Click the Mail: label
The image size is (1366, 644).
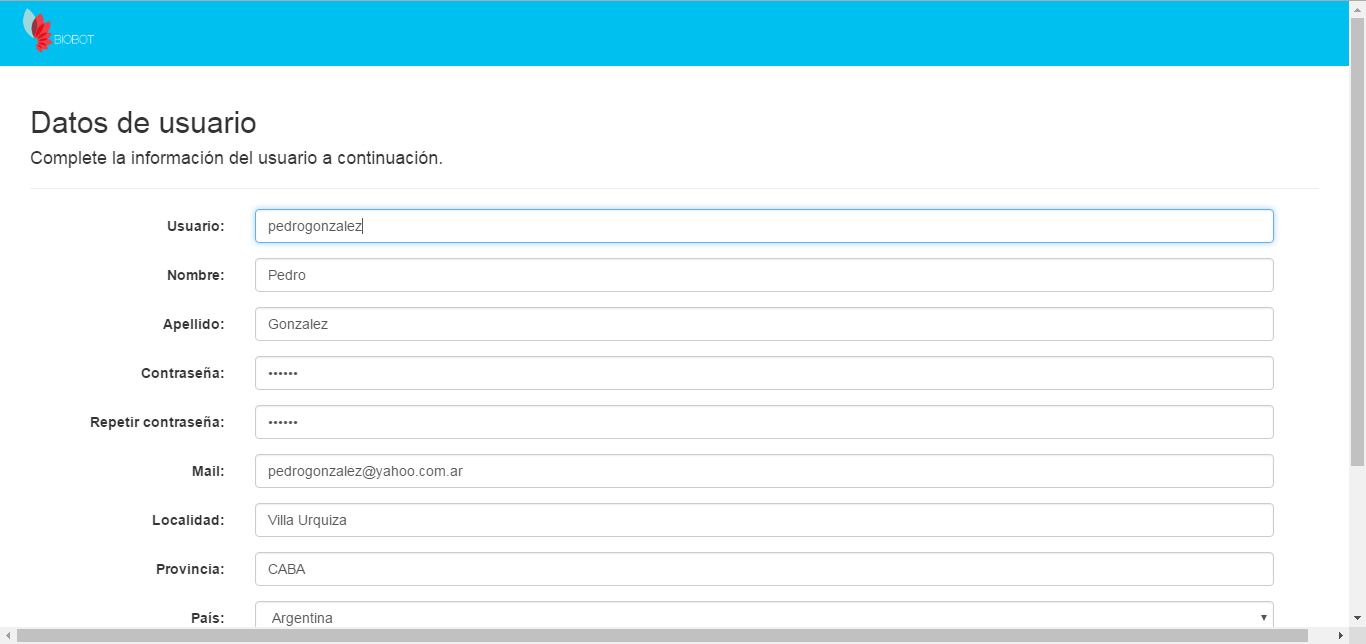point(208,471)
